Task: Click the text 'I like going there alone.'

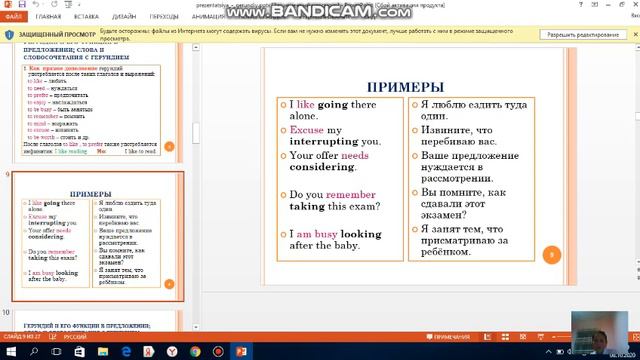Action: [x=333, y=110]
